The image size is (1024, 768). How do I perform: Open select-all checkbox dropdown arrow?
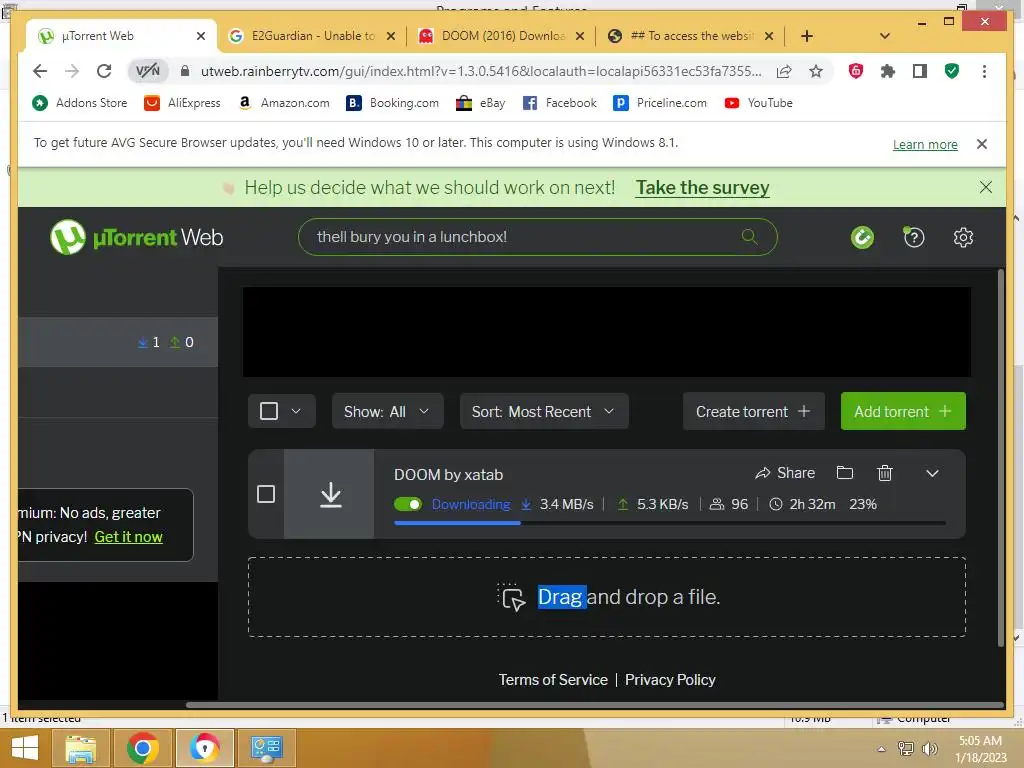coord(296,411)
